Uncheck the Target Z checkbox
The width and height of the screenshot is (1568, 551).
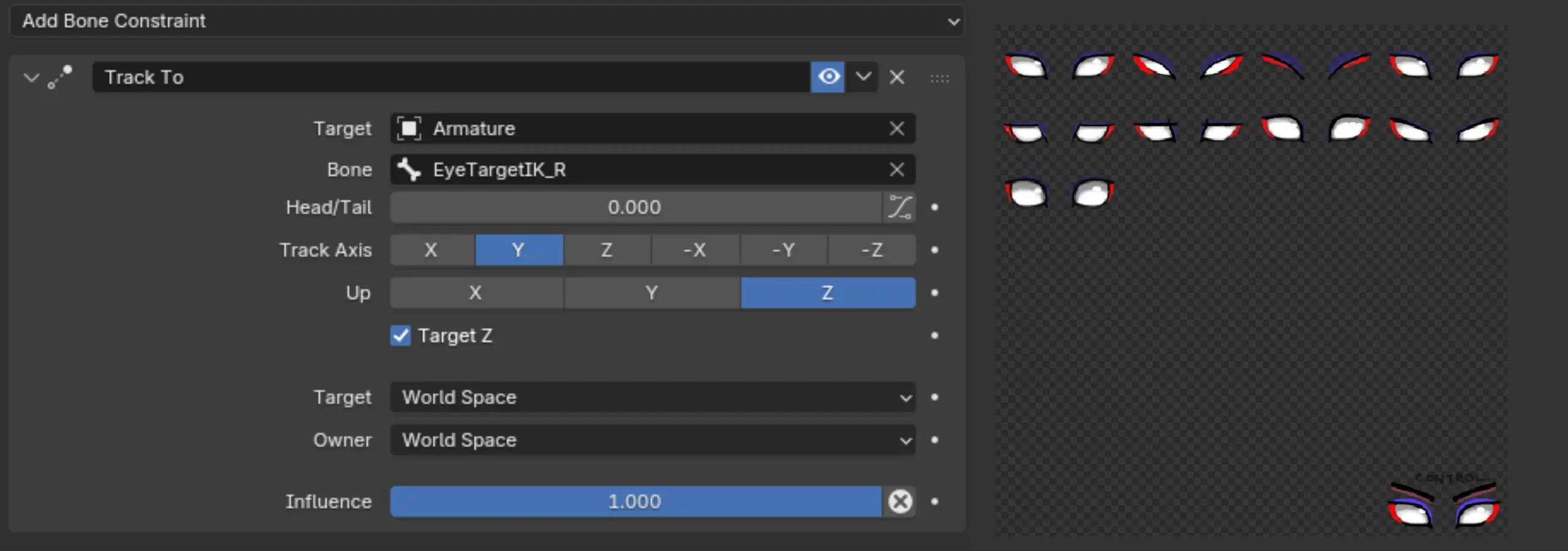pyautogui.click(x=401, y=335)
